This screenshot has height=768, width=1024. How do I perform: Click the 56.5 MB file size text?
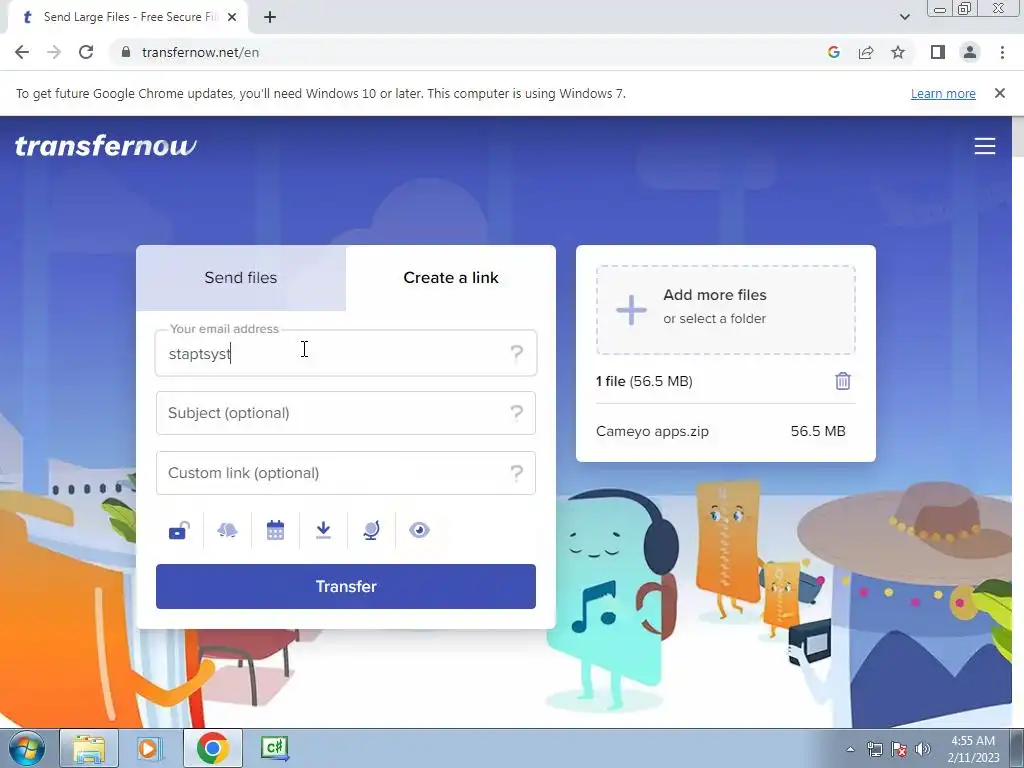coord(818,431)
